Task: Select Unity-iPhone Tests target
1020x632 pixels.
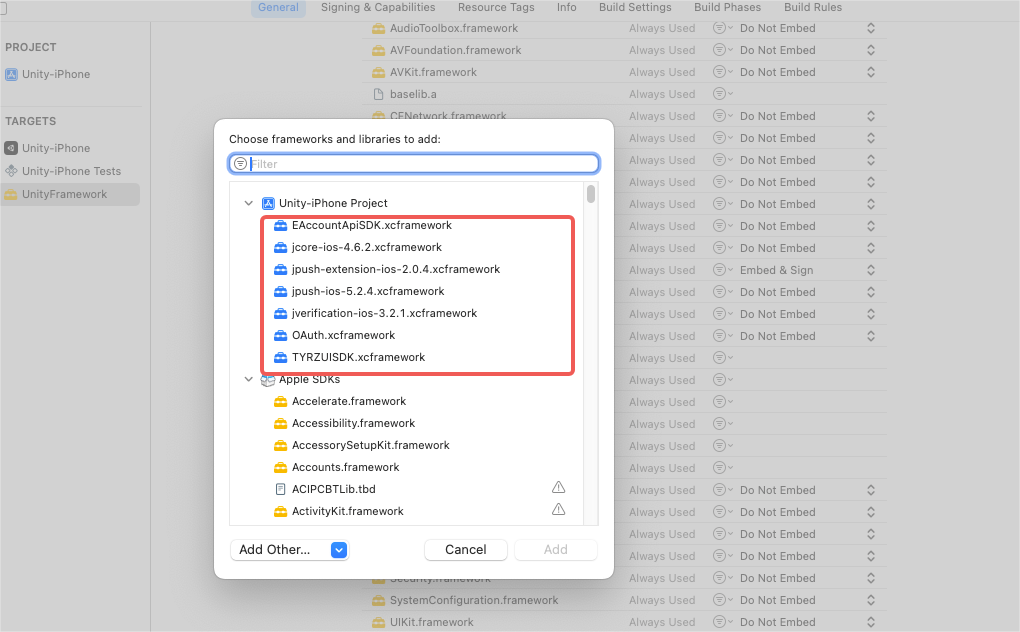Action: click(x=70, y=171)
